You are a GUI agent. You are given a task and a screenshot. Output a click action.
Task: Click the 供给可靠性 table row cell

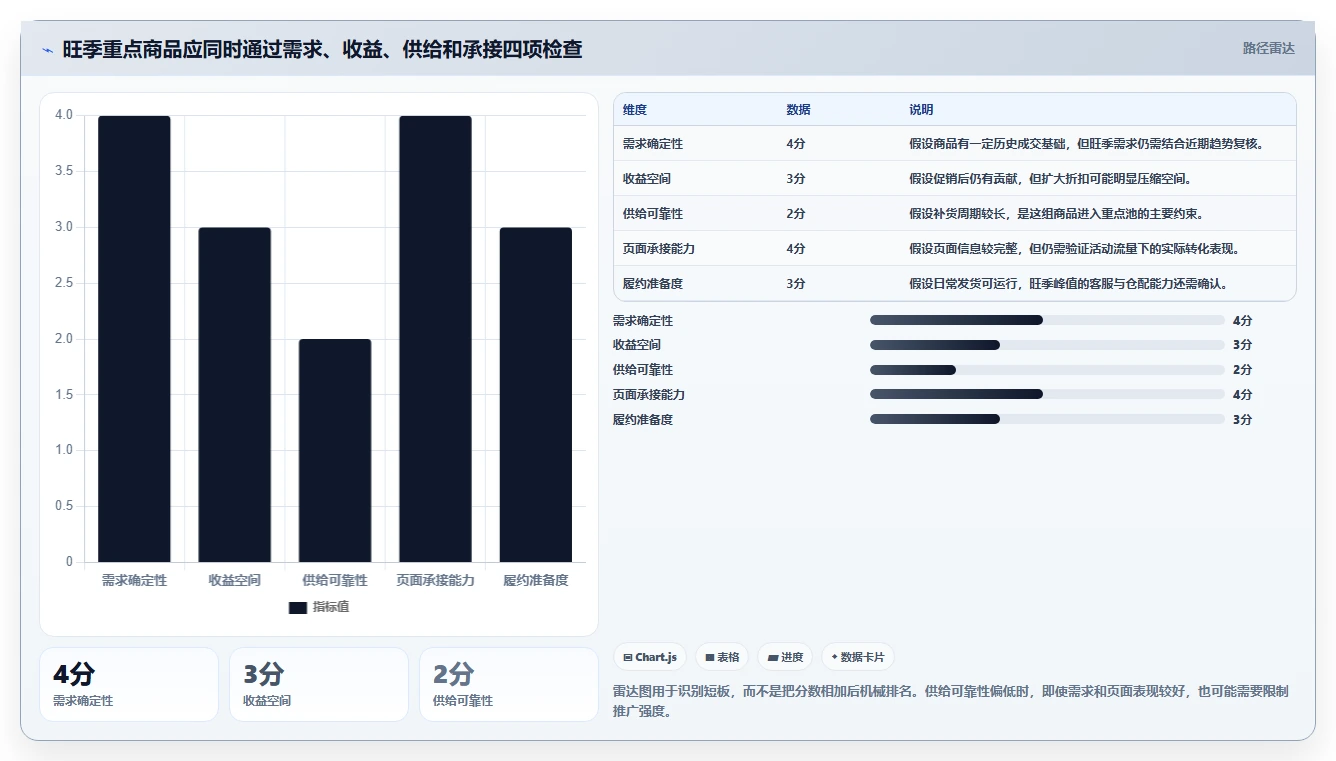pyautogui.click(x=653, y=214)
